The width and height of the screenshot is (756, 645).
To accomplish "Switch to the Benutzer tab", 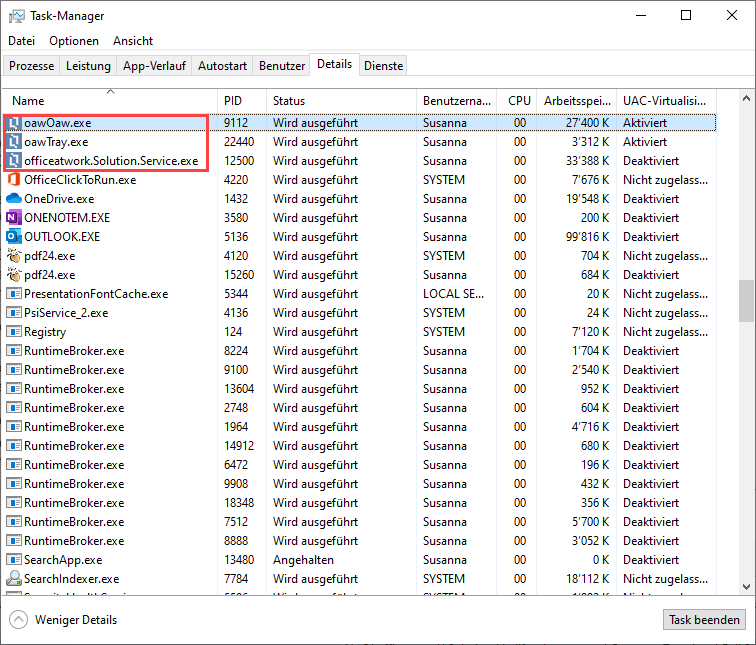I will tap(282, 66).
